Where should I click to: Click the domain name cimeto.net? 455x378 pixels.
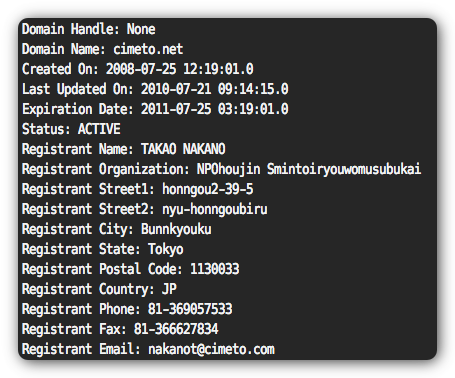pyautogui.click(x=148, y=49)
